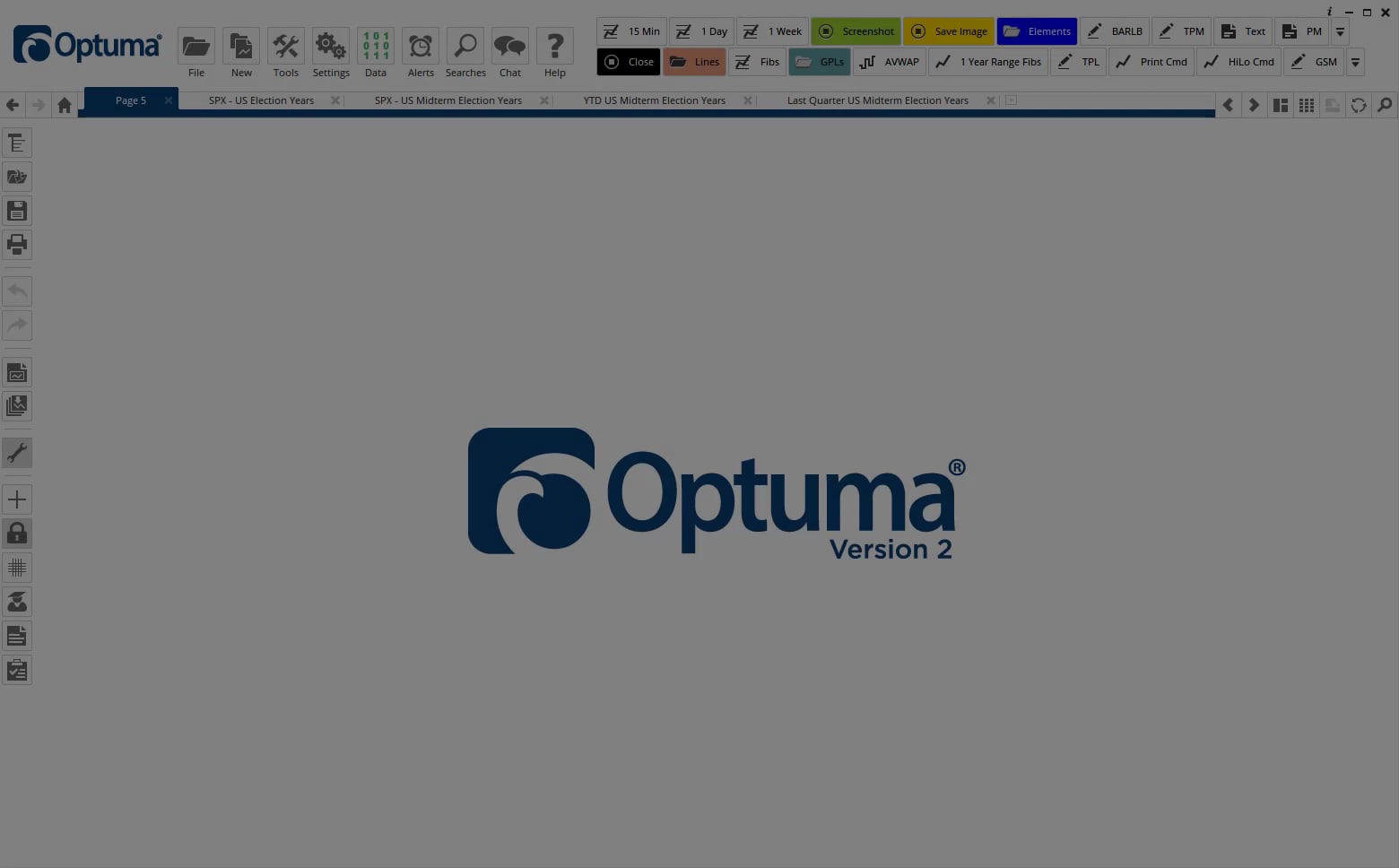The image size is (1399, 868).
Task: Click the BARLB tool button
Action: pos(1114,31)
